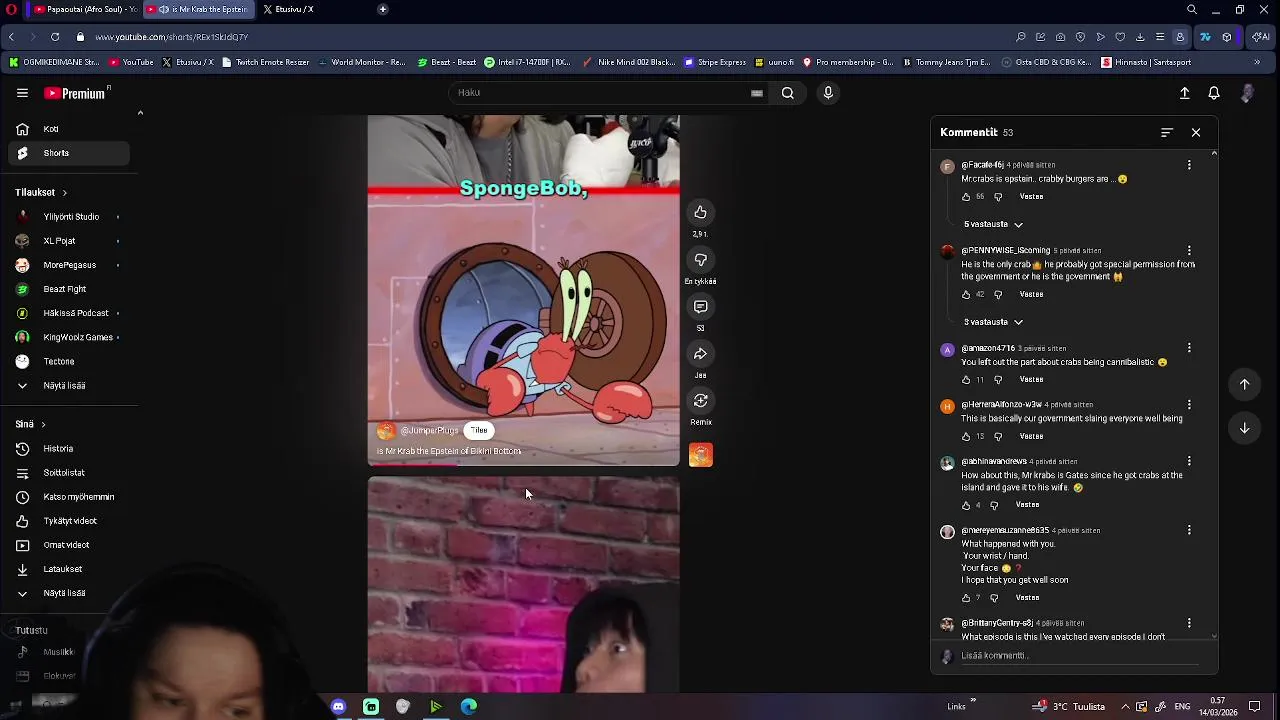Open more options for @Facafe46j comment
This screenshot has height=720, width=1280.
(1189, 165)
